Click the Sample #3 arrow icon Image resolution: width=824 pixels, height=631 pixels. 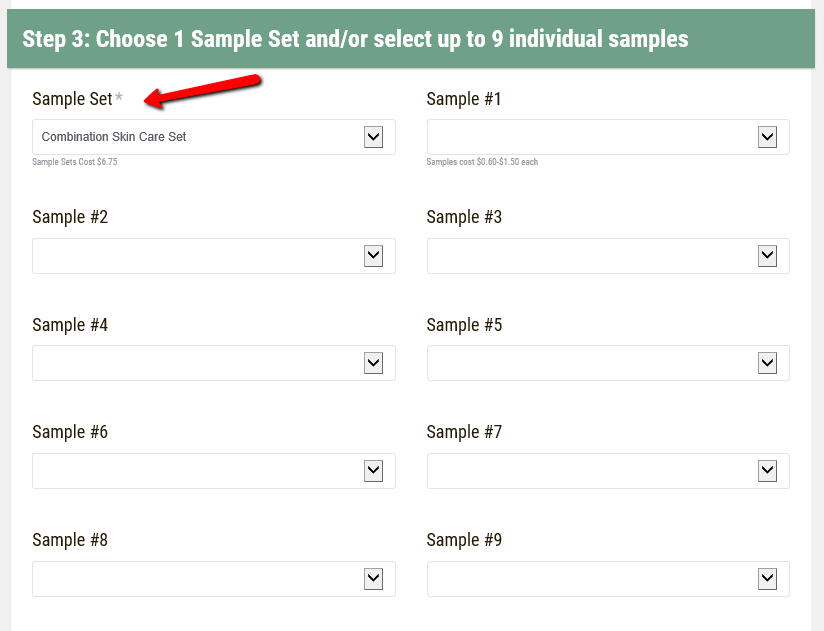[767, 256]
